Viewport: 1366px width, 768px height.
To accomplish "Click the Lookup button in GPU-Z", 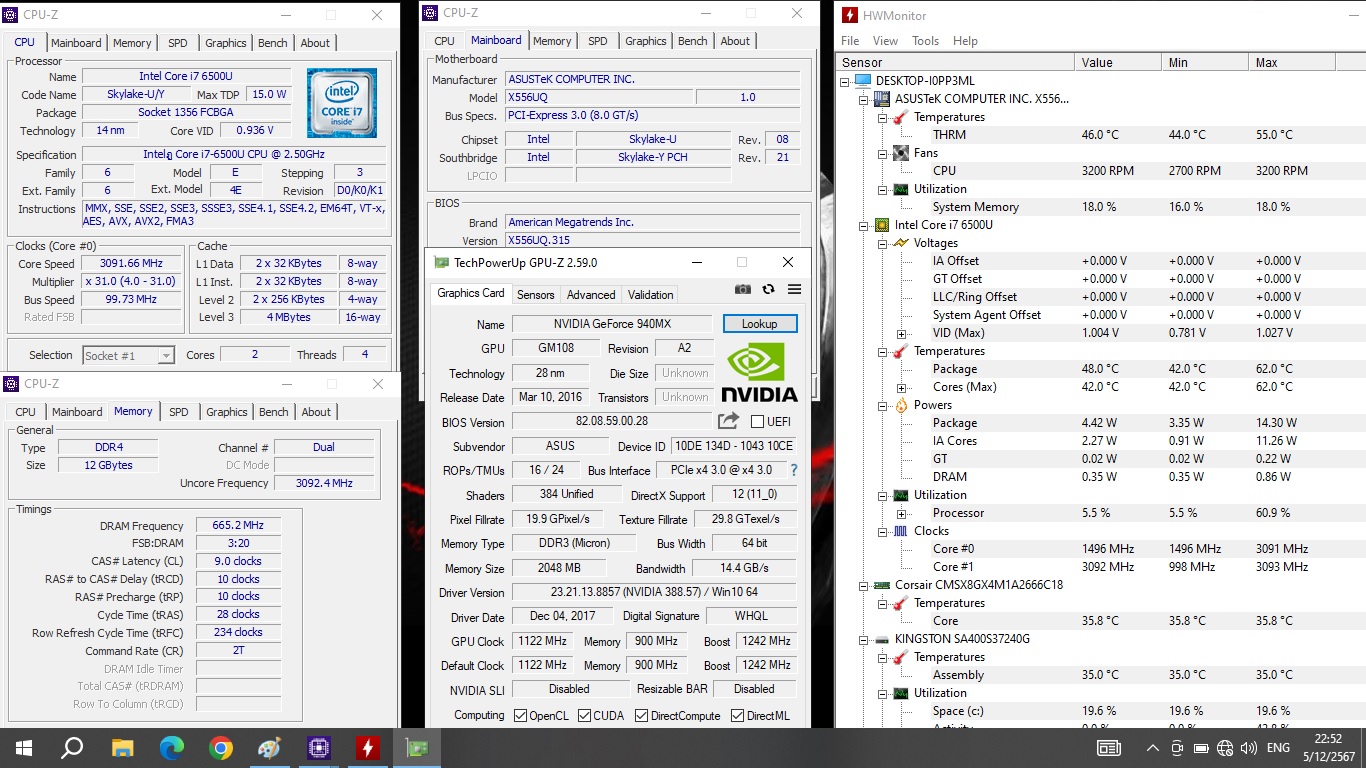I will pyautogui.click(x=760, y=324).
